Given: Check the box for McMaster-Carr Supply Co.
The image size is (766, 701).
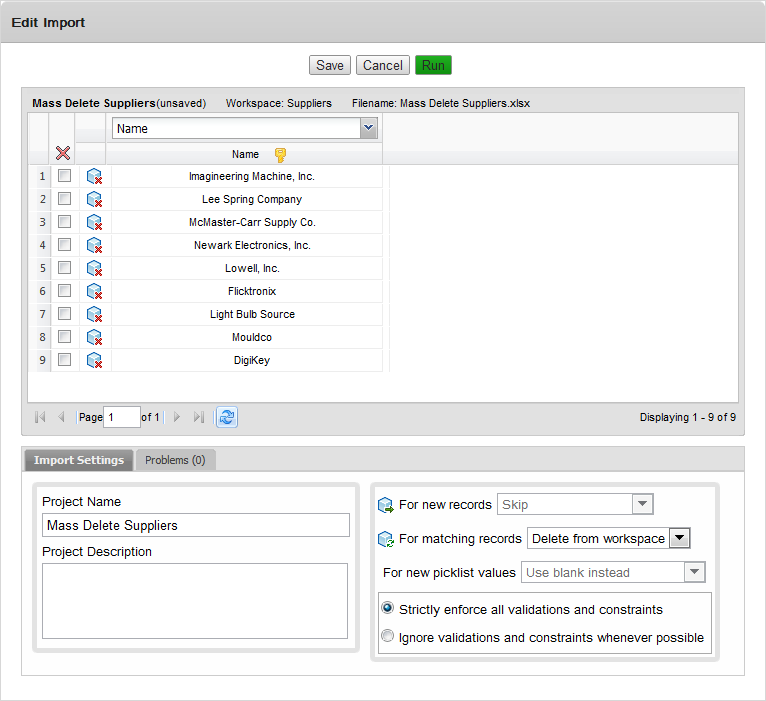Looking at the screenshot, I should [64, 221].
